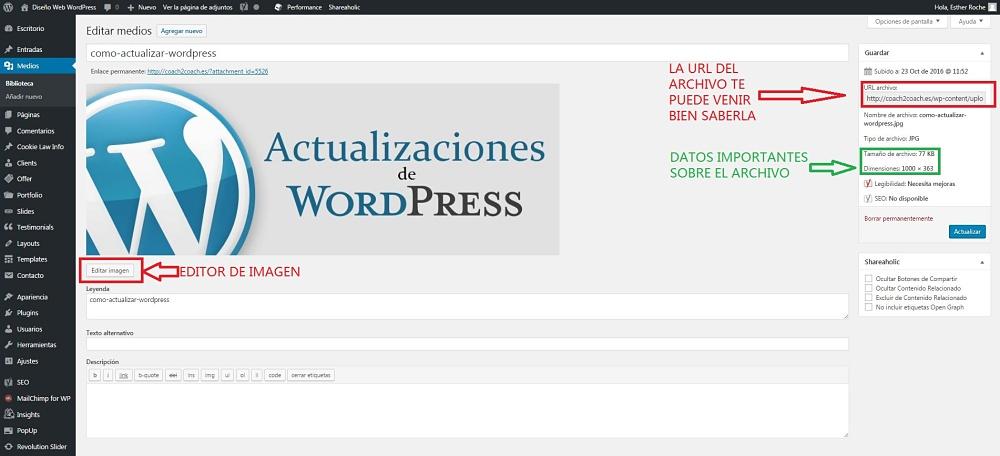Image resolution: width=1000 pixels, height=456 pixels.
Task: Collapse the Guardar panel
Action: [980, 54]
